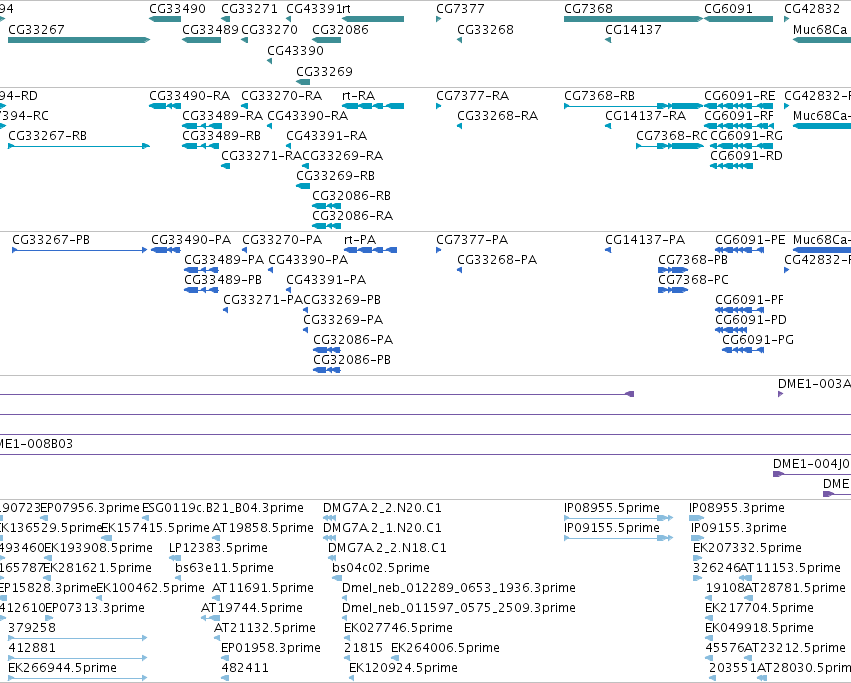Select EST EK264006.5prime
This screenshot has width=851, height=683.
[x=446, y=648]
